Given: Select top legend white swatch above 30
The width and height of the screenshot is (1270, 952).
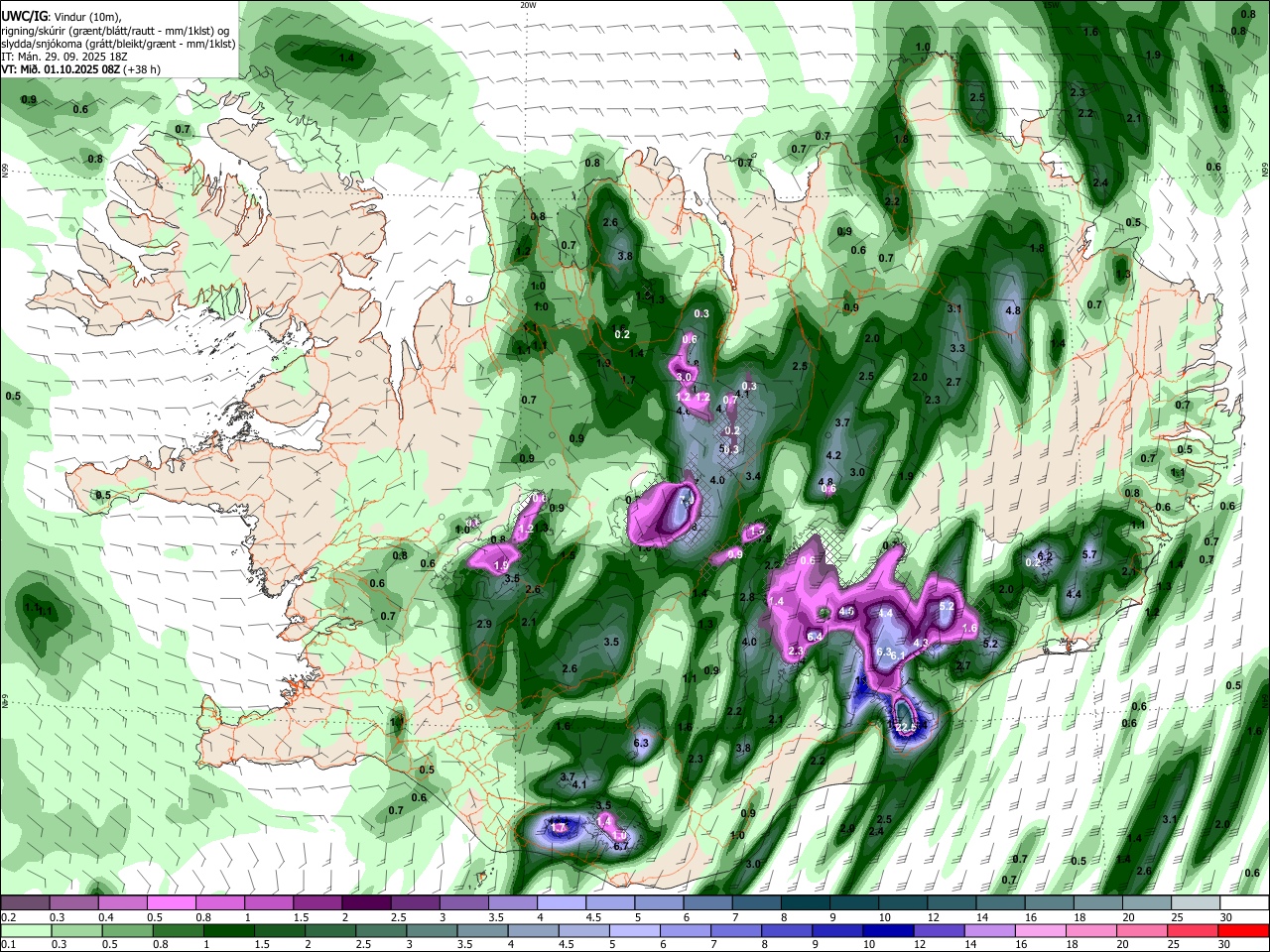Looking at the screenshot, I should [1245, 902].
